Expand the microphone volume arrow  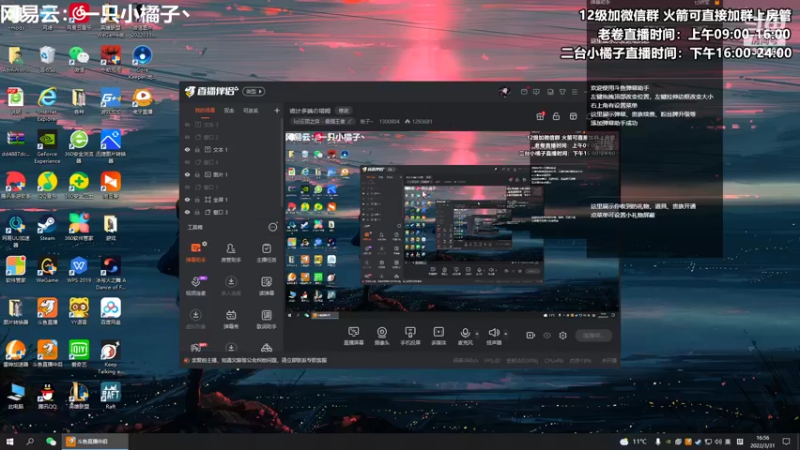(x=477, y=334)
